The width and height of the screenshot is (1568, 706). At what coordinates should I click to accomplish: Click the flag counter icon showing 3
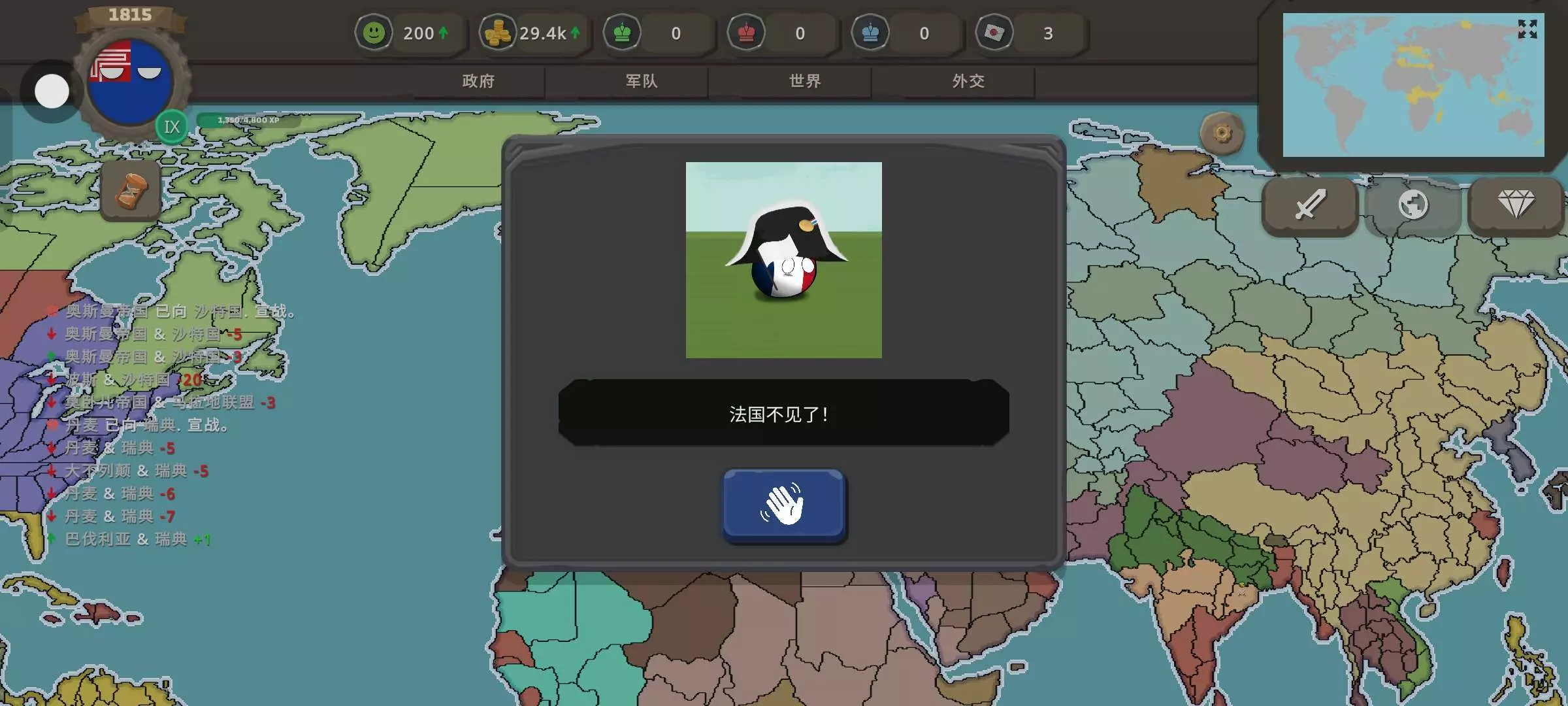(x=994, y=33)
